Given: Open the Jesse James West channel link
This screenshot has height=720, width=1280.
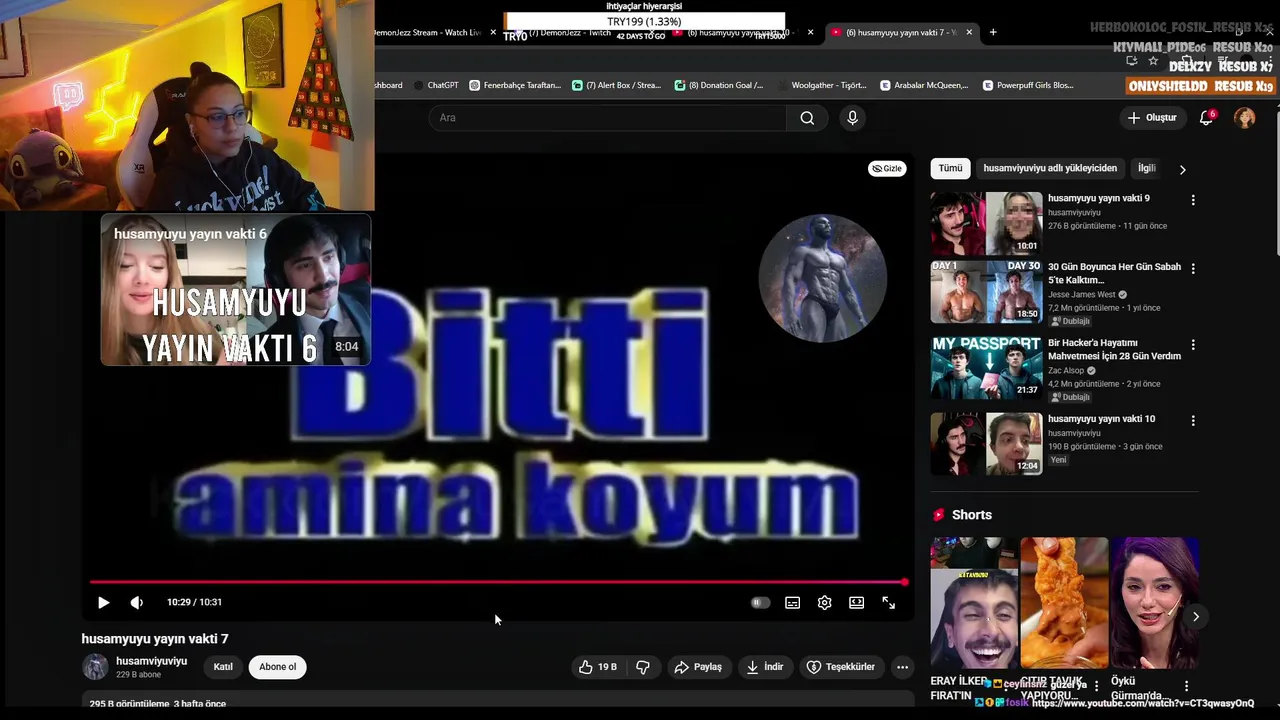Looking at the screenshot, I should [x=1081, y=295].
